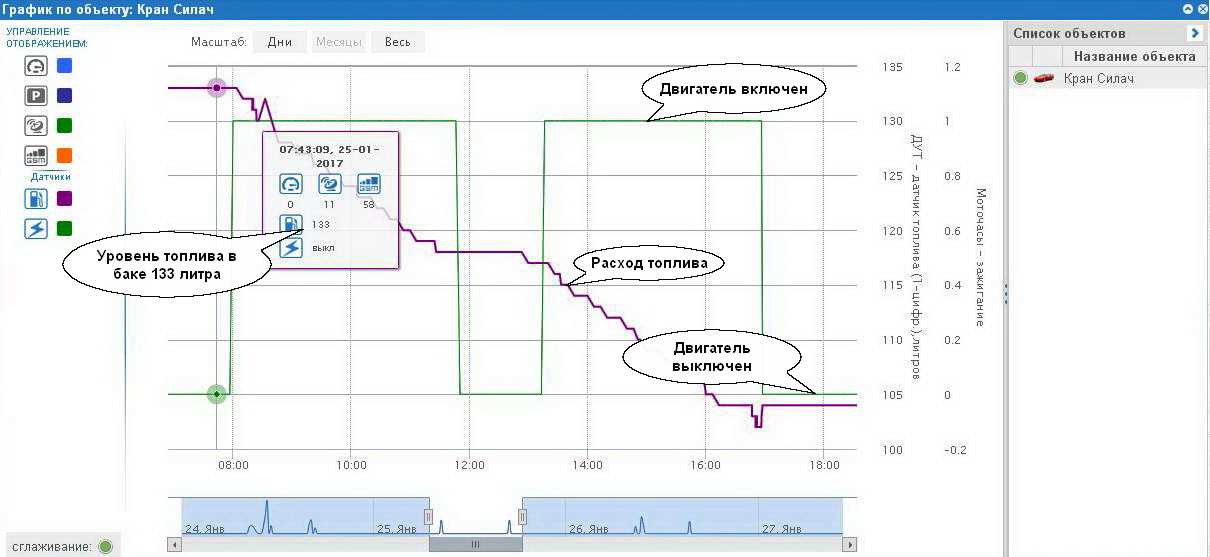Click the left range handle on the overview timeline
Image resolution: width=1210 pixels, height=557 pixels.
click(x=428, y=516)
